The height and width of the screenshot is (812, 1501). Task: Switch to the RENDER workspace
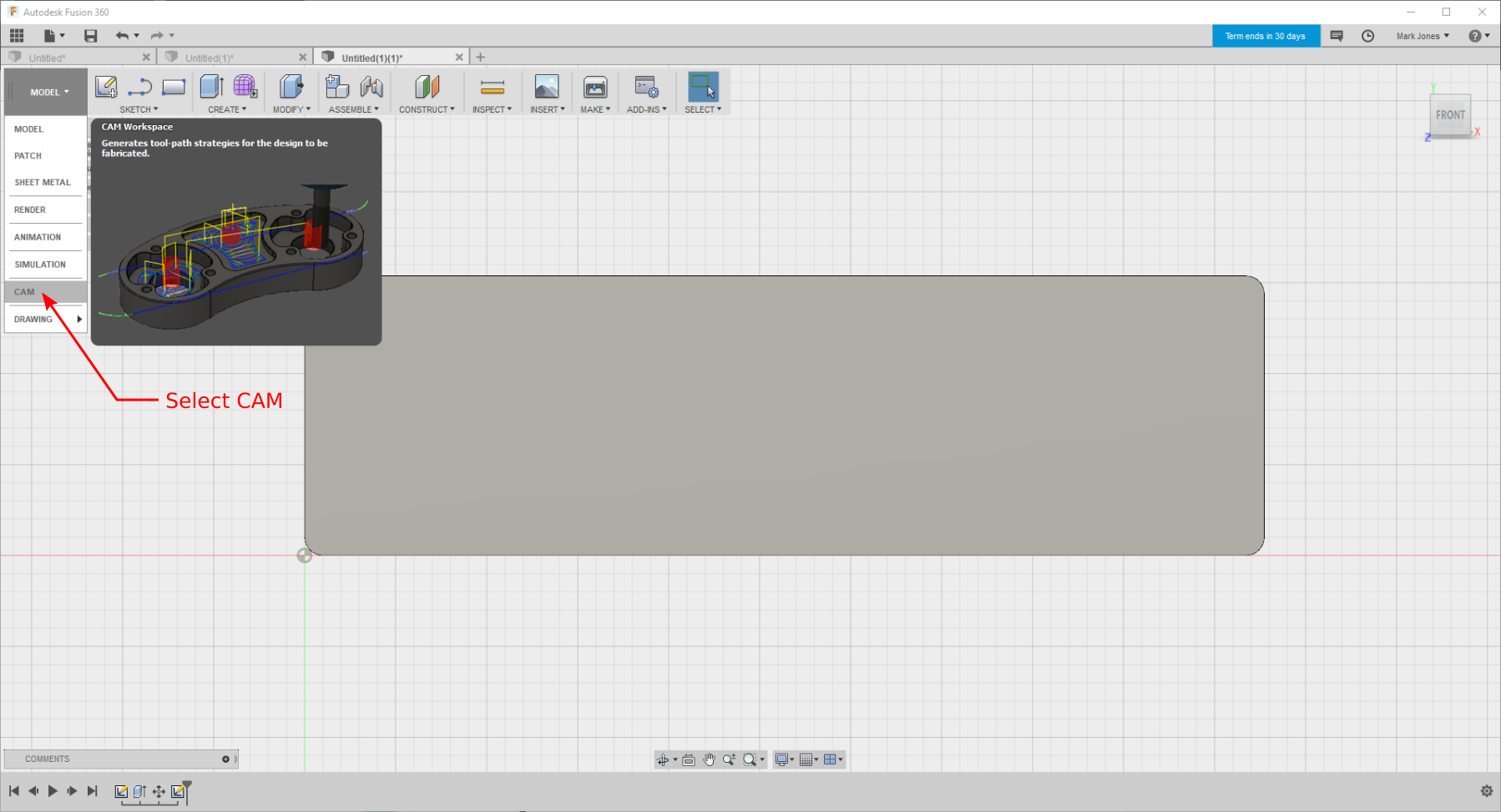pyautogui.click(x=45, y=210)
